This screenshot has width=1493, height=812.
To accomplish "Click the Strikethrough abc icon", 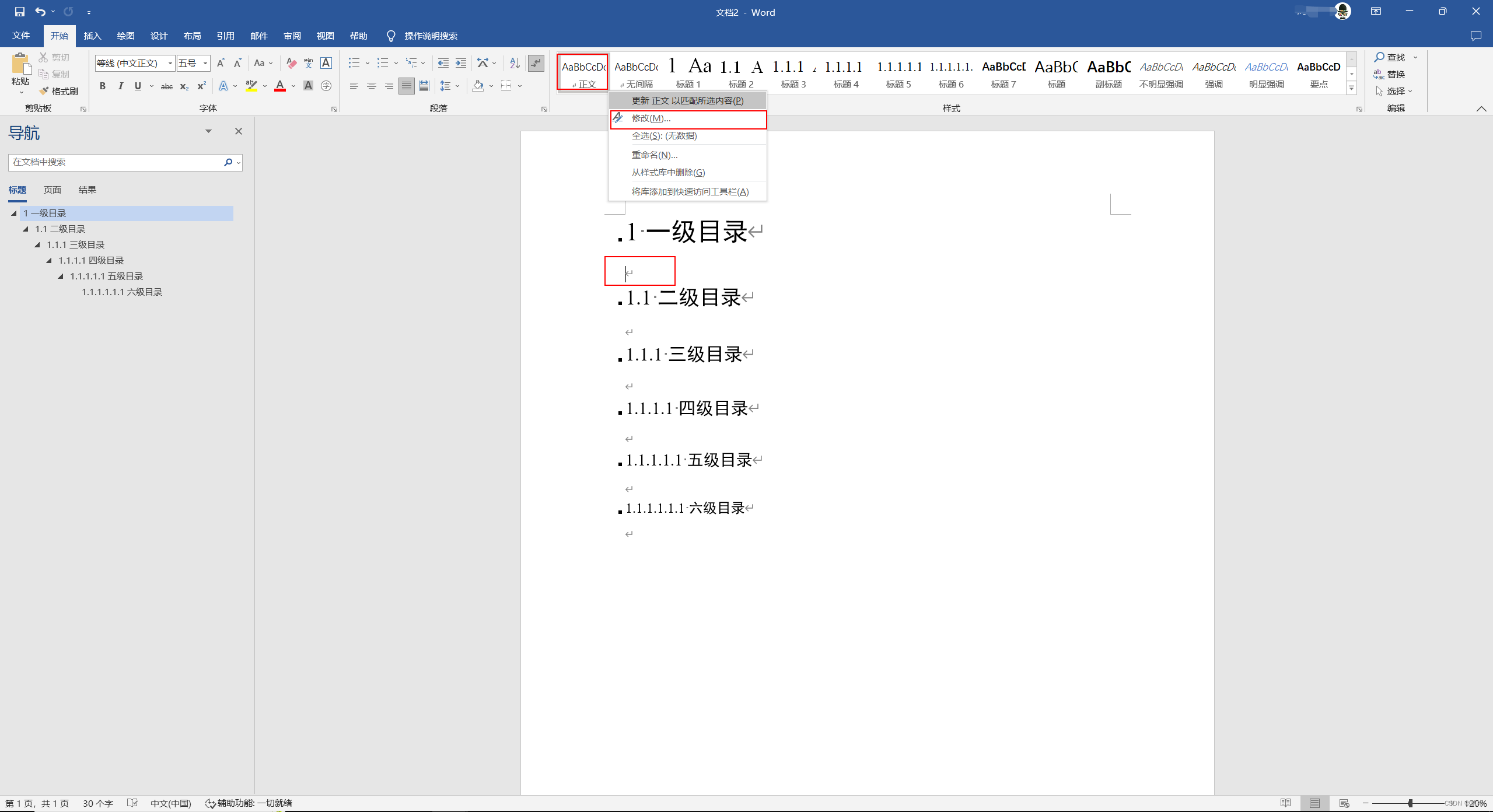I will [x=167, y=86].
